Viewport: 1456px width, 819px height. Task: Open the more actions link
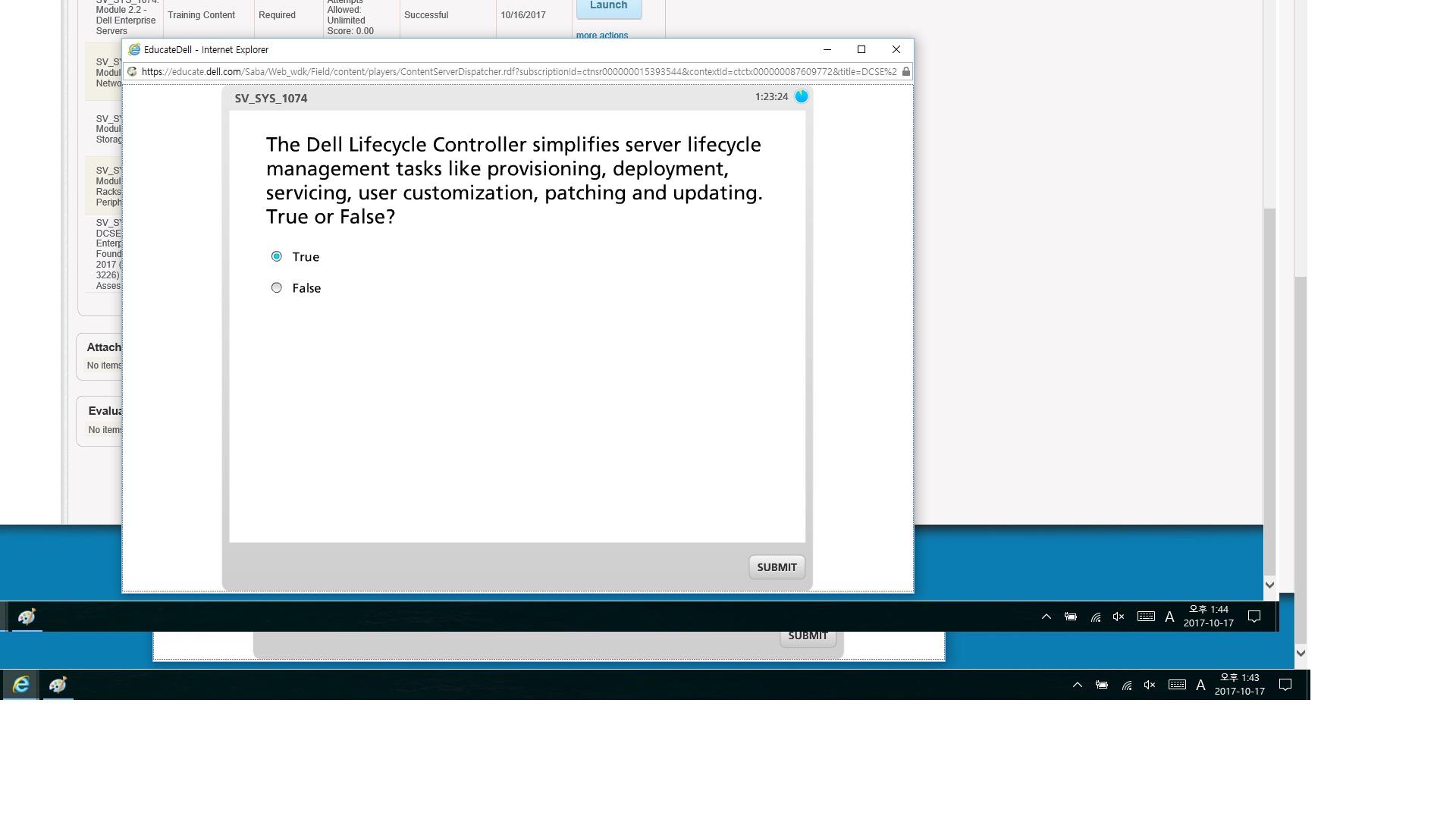pos(601,35)
